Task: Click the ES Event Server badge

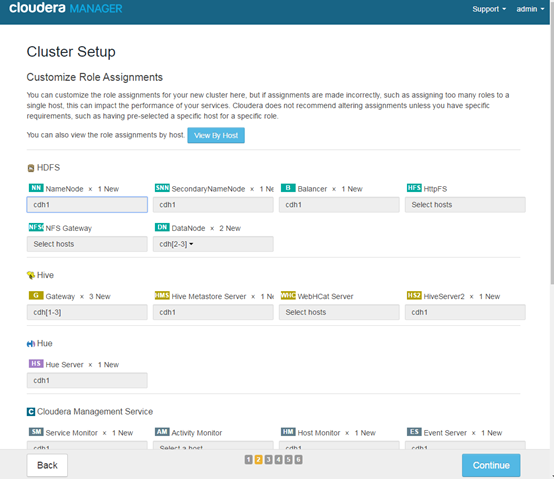Action: (414, 432)
